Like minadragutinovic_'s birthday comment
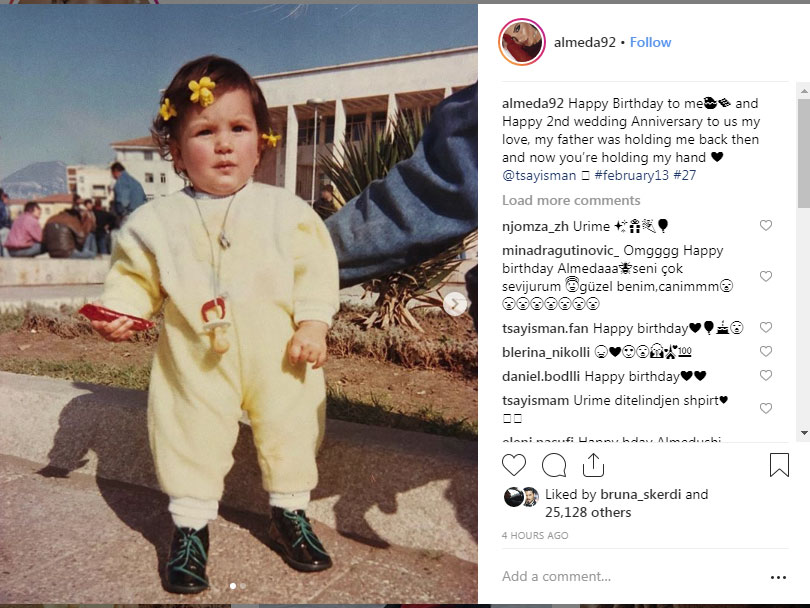 (766, 276)
